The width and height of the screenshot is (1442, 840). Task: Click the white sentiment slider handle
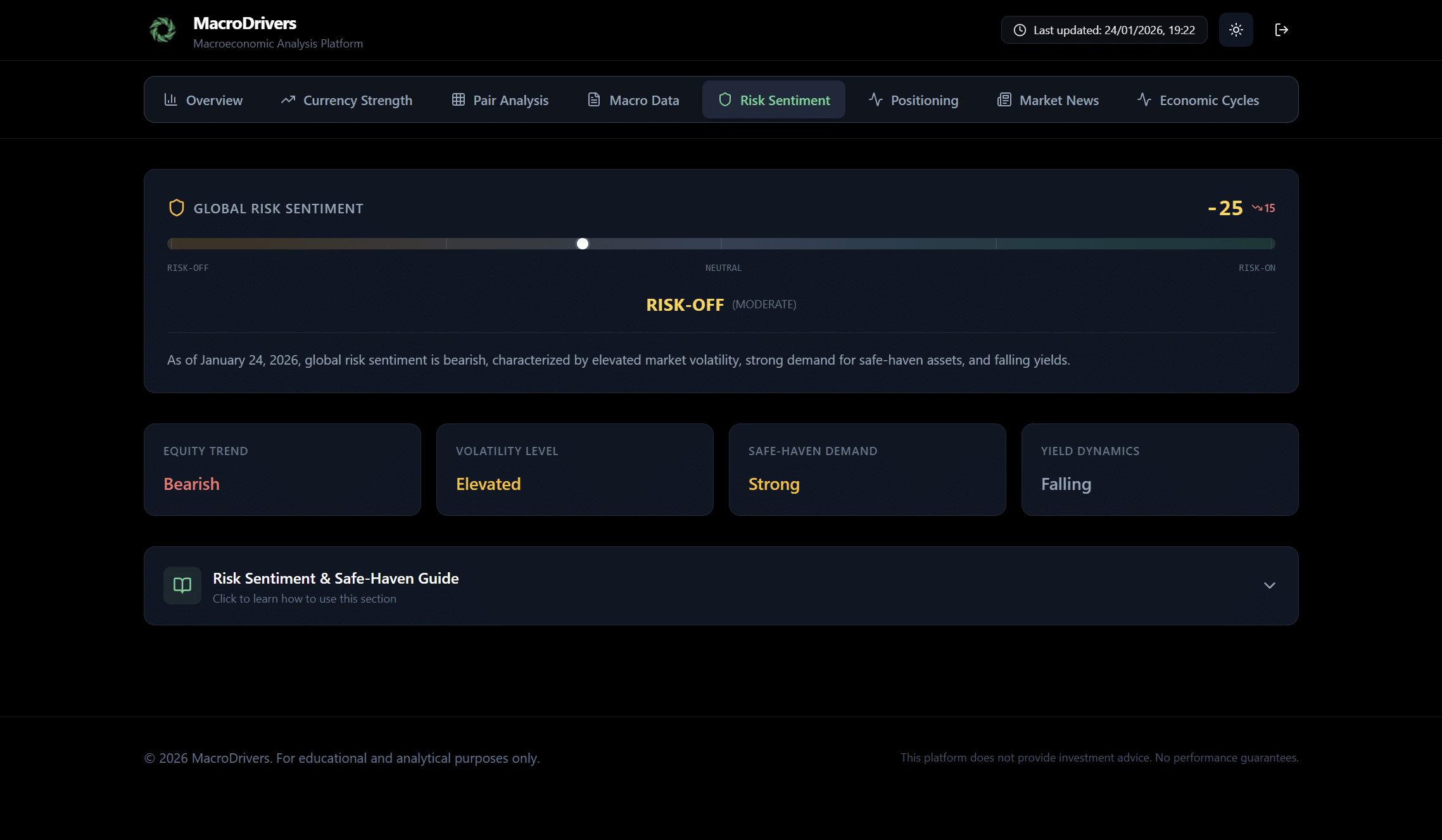(583, 244)
